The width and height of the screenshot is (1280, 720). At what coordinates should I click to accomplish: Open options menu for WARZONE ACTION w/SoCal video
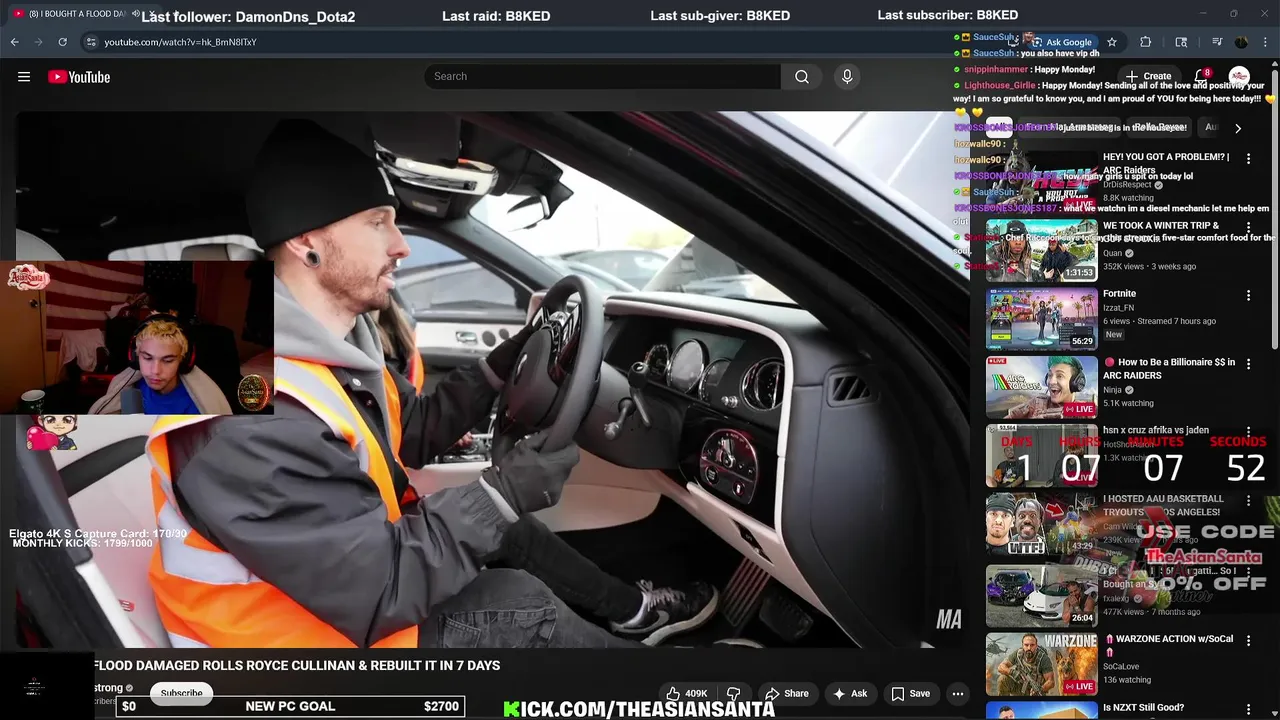(1248, 640)
